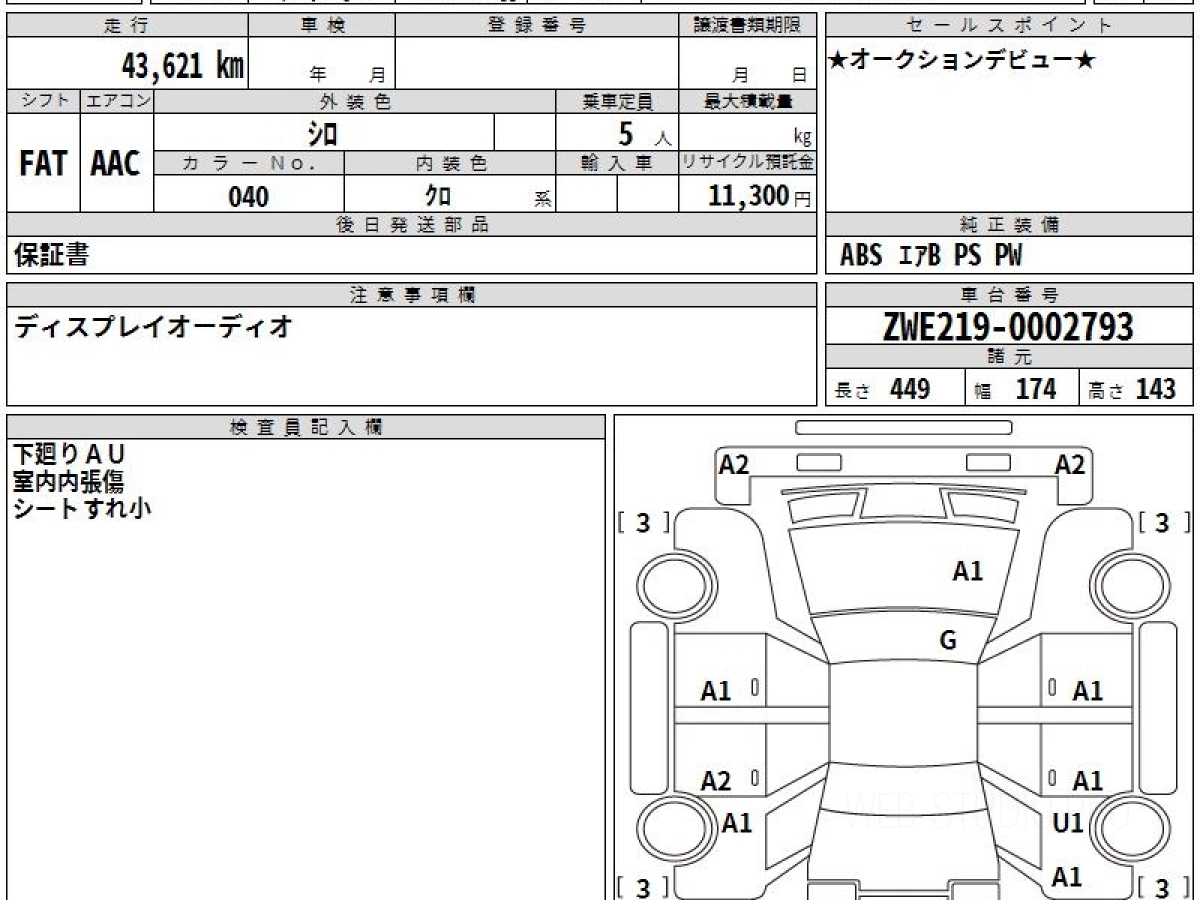This screenshot has height=900, width=1200.
Task: Click the A1 mark beside left rear wheel
Action: (737, 823)
